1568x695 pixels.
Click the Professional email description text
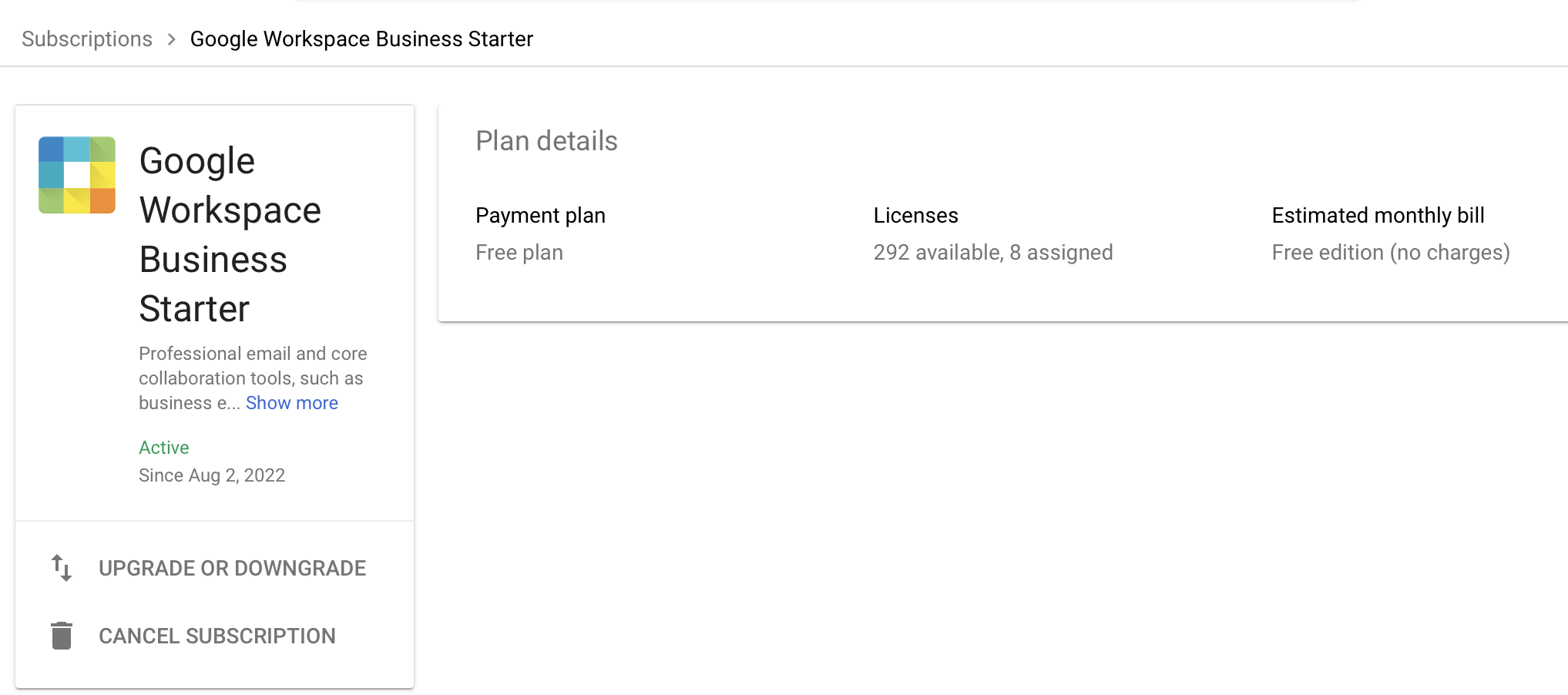point(253,378)
